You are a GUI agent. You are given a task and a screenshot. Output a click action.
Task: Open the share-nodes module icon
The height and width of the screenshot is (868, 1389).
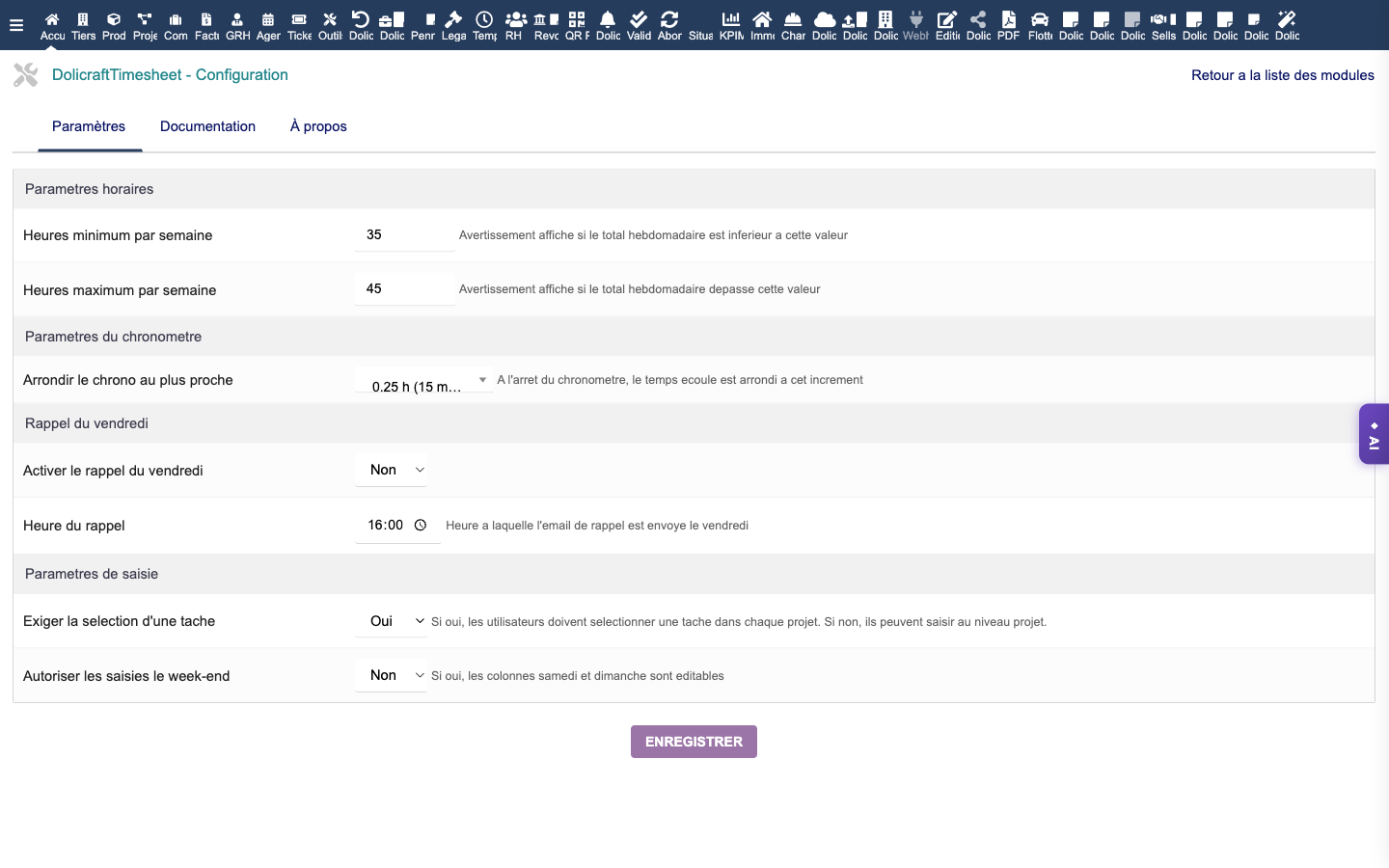[x=978, y=19]
